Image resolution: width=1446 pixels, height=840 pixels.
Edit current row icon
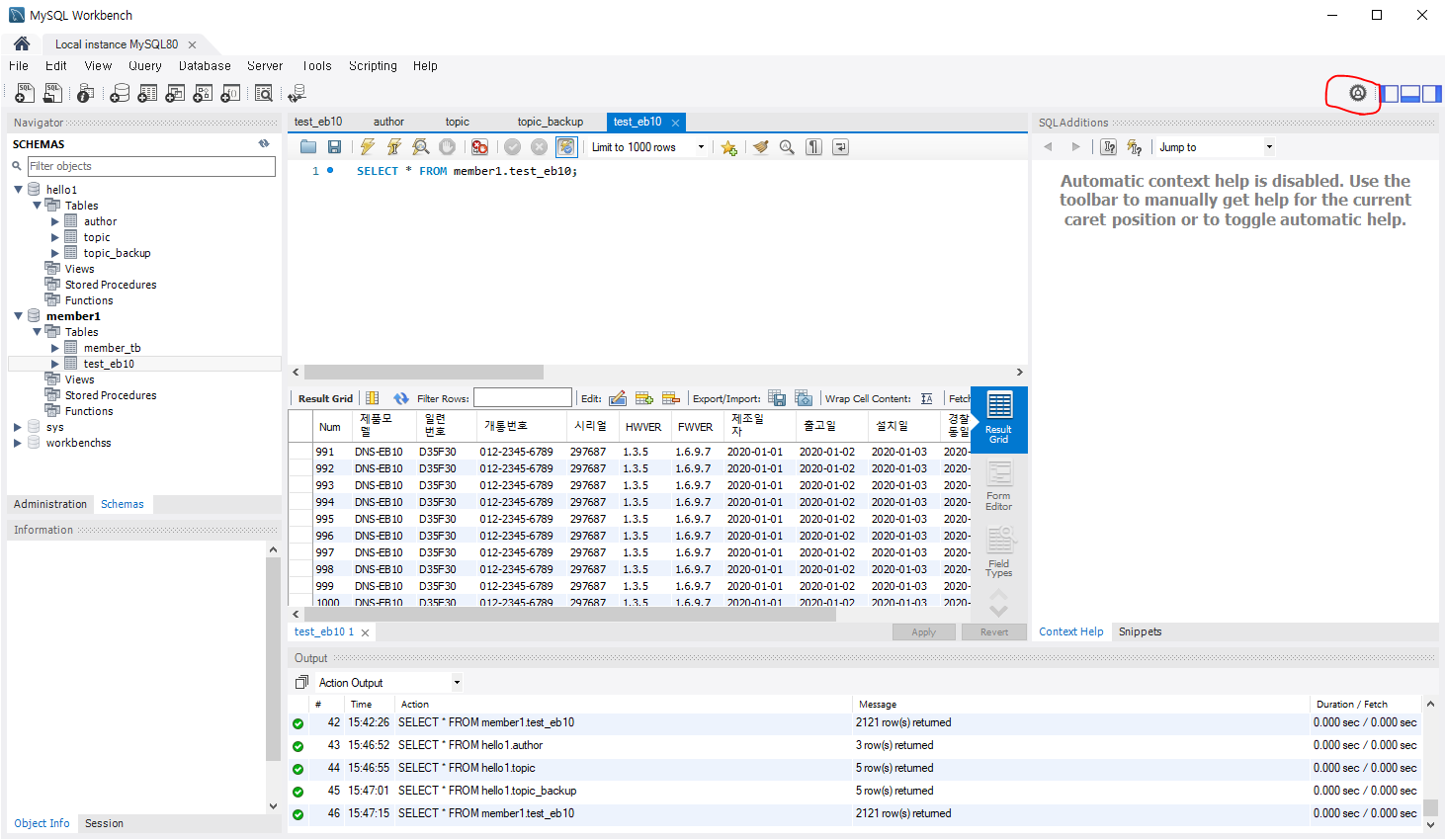[x=618, y=398]
